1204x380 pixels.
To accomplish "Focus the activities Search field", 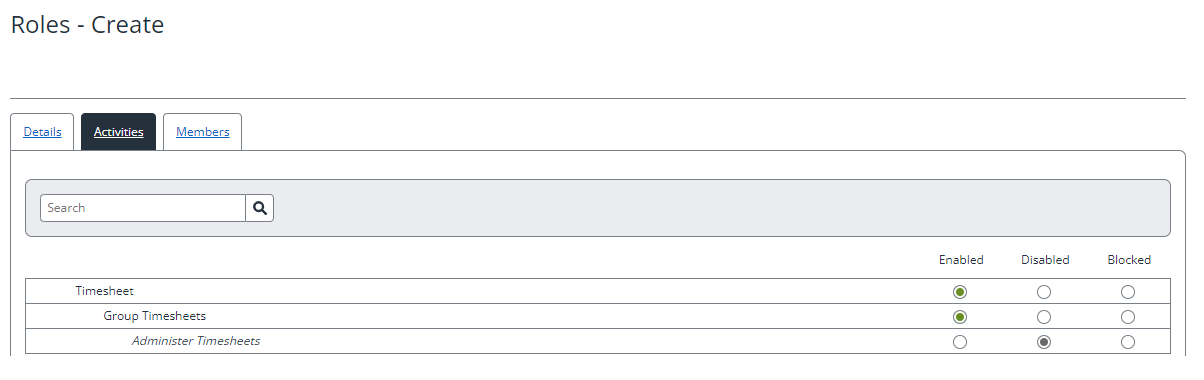I will pos(143,208).
